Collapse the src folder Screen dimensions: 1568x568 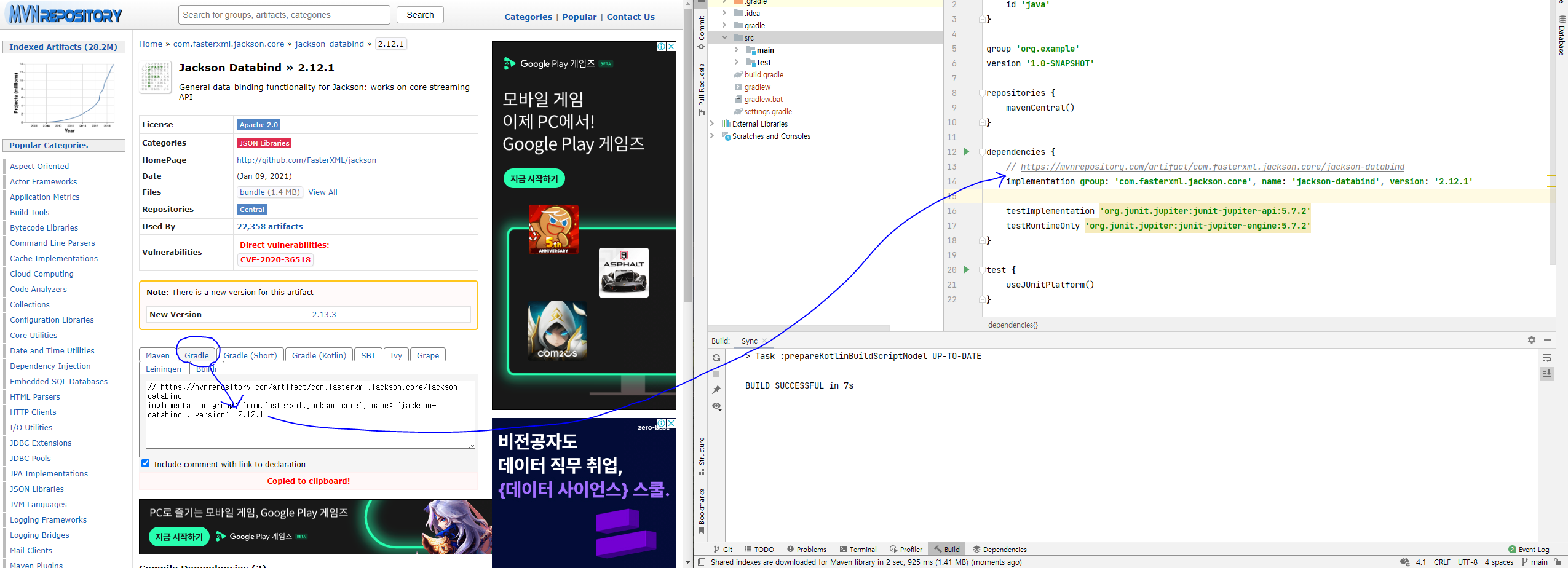[x=724, y=37]
